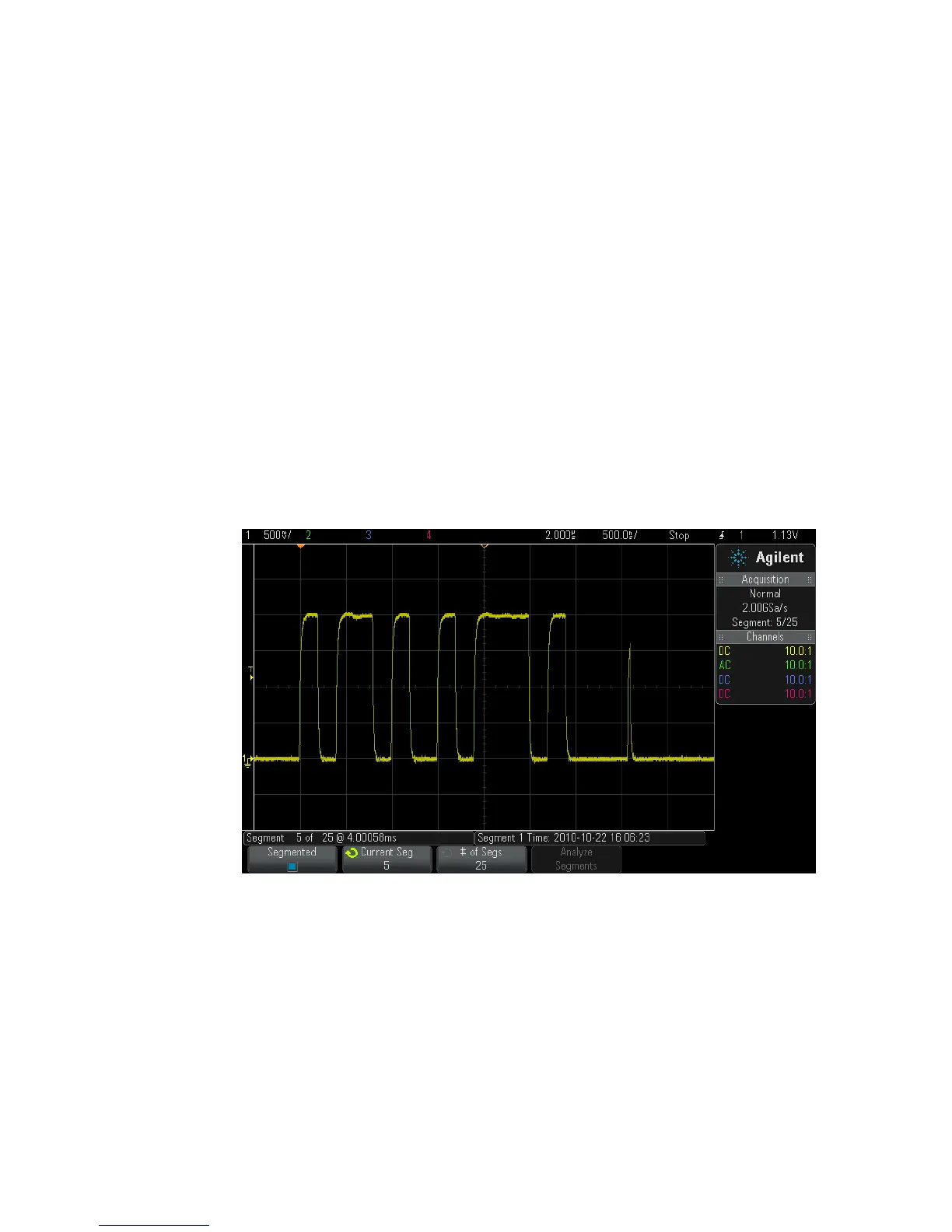This screenshot has height=1232, width=952.
Task: Click the solid orange trigger point marker
Action: (300, 546)
